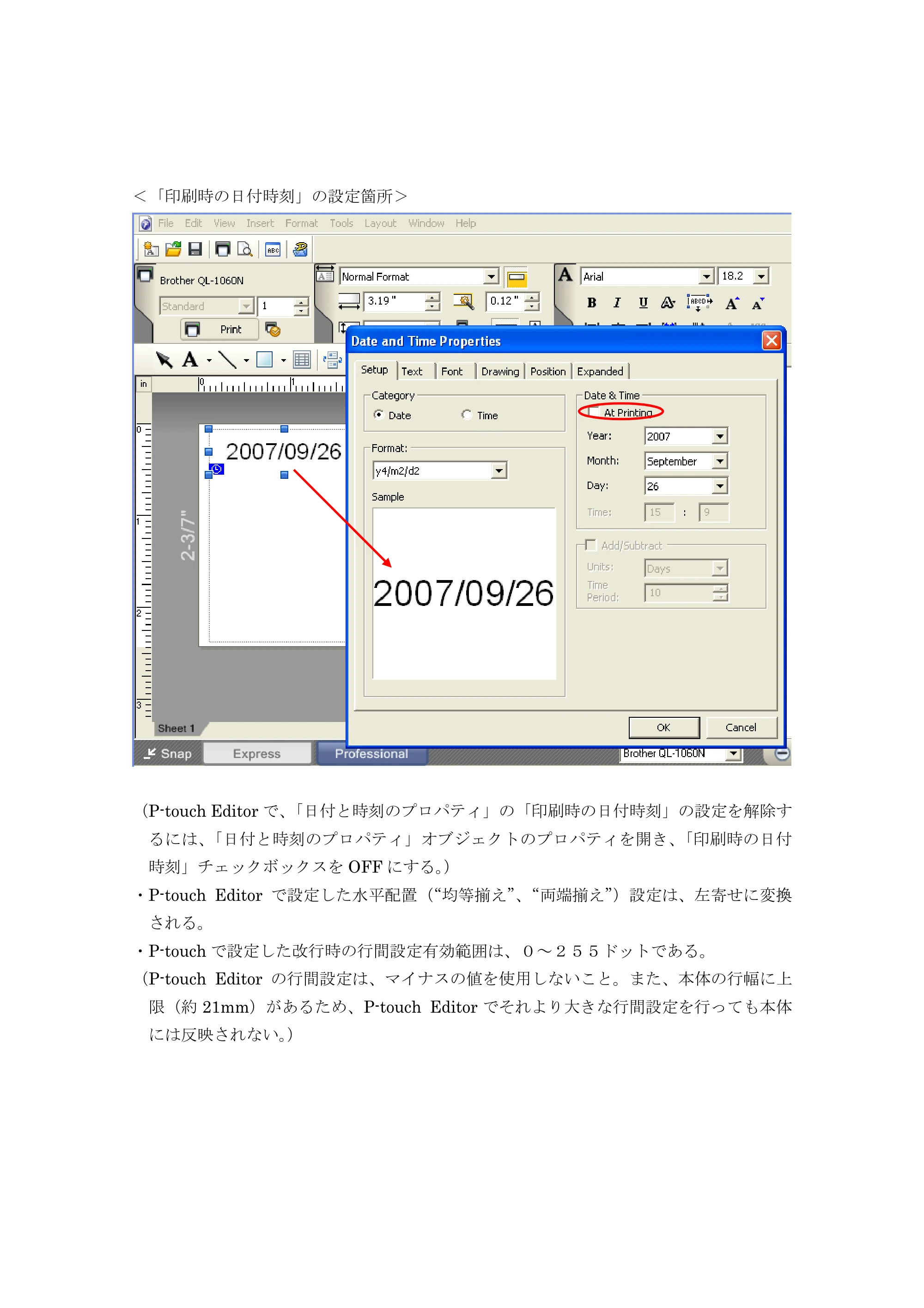
Task: Open the Position tab
Action: pyautogui.click(x=547, y=372)
